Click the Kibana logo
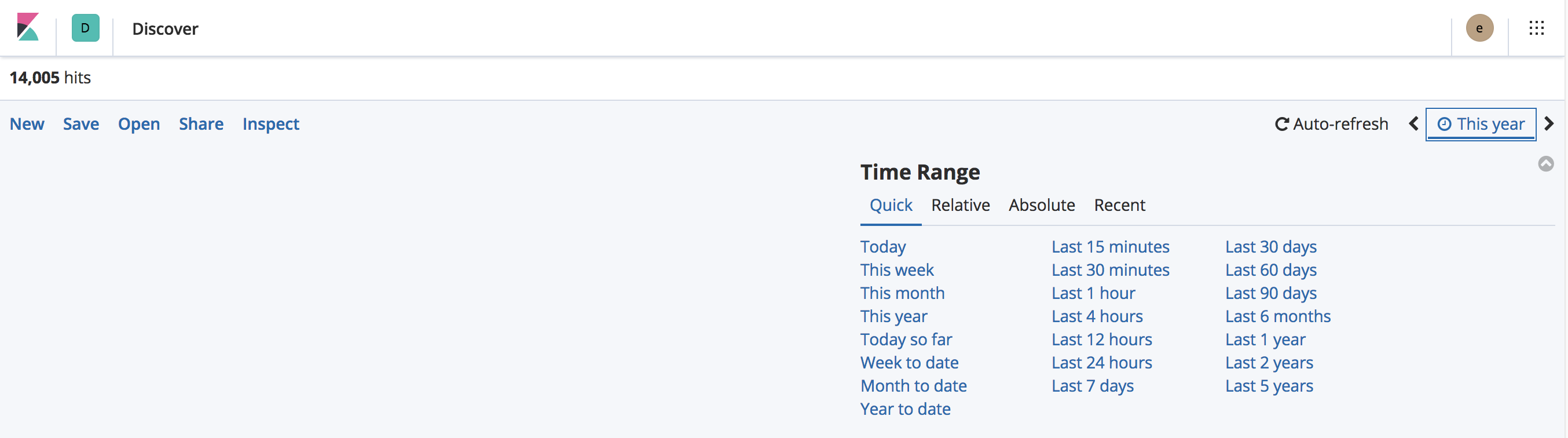1568x438 pixels. pyautogui.click(x=27, y=28)
